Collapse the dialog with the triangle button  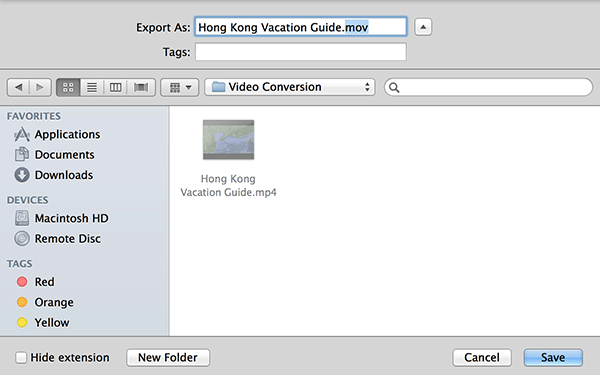click(x=423, y=27)
